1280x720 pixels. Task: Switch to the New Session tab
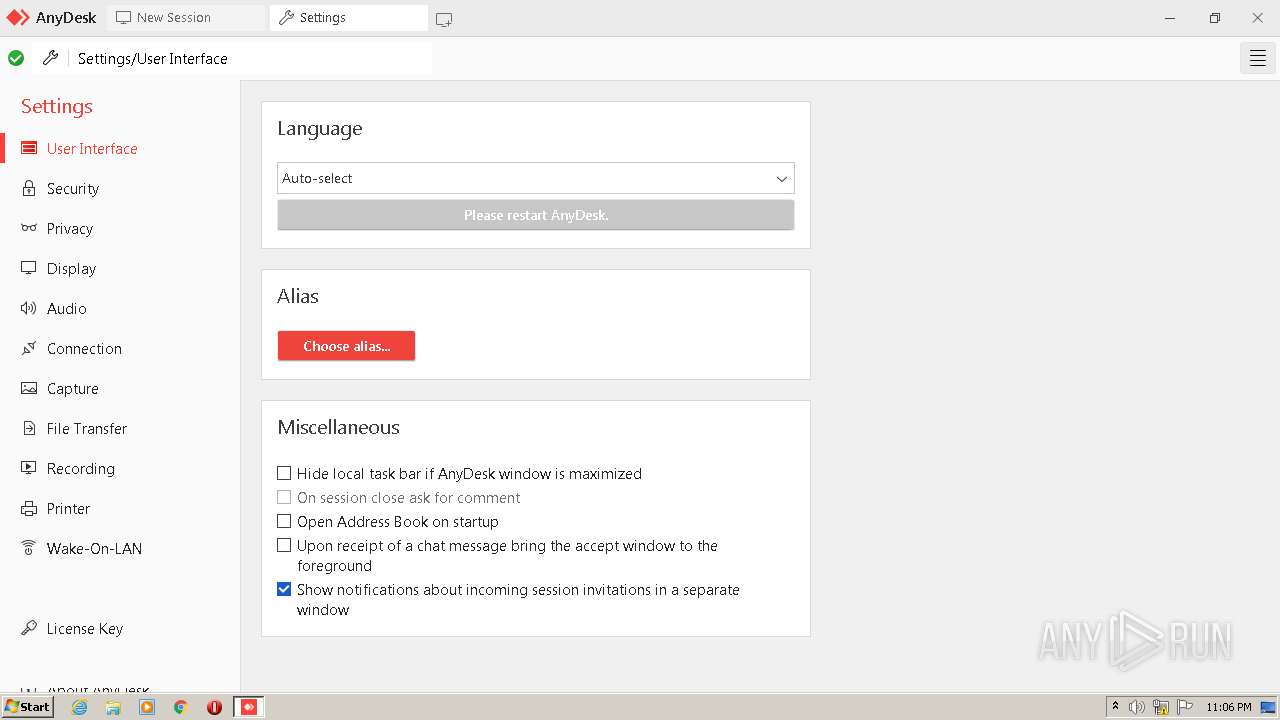186,18
